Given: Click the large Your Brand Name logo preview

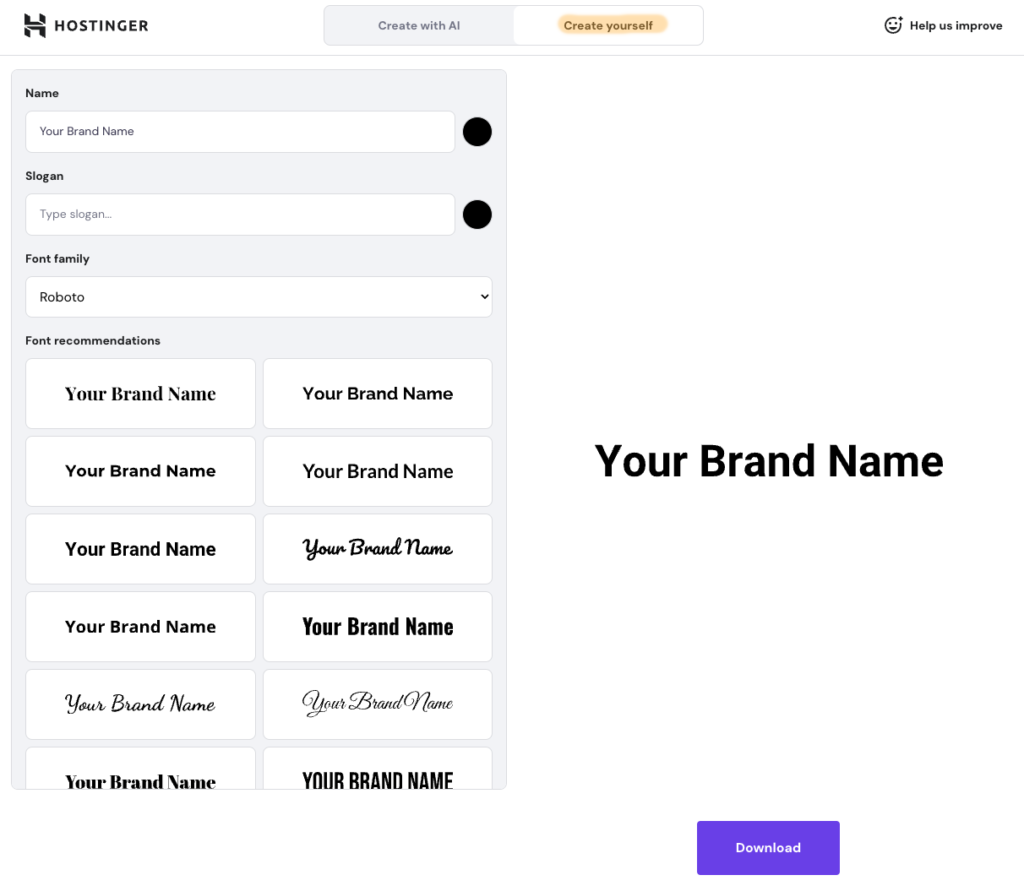Looking at the screenshot, I should [769, 461].
